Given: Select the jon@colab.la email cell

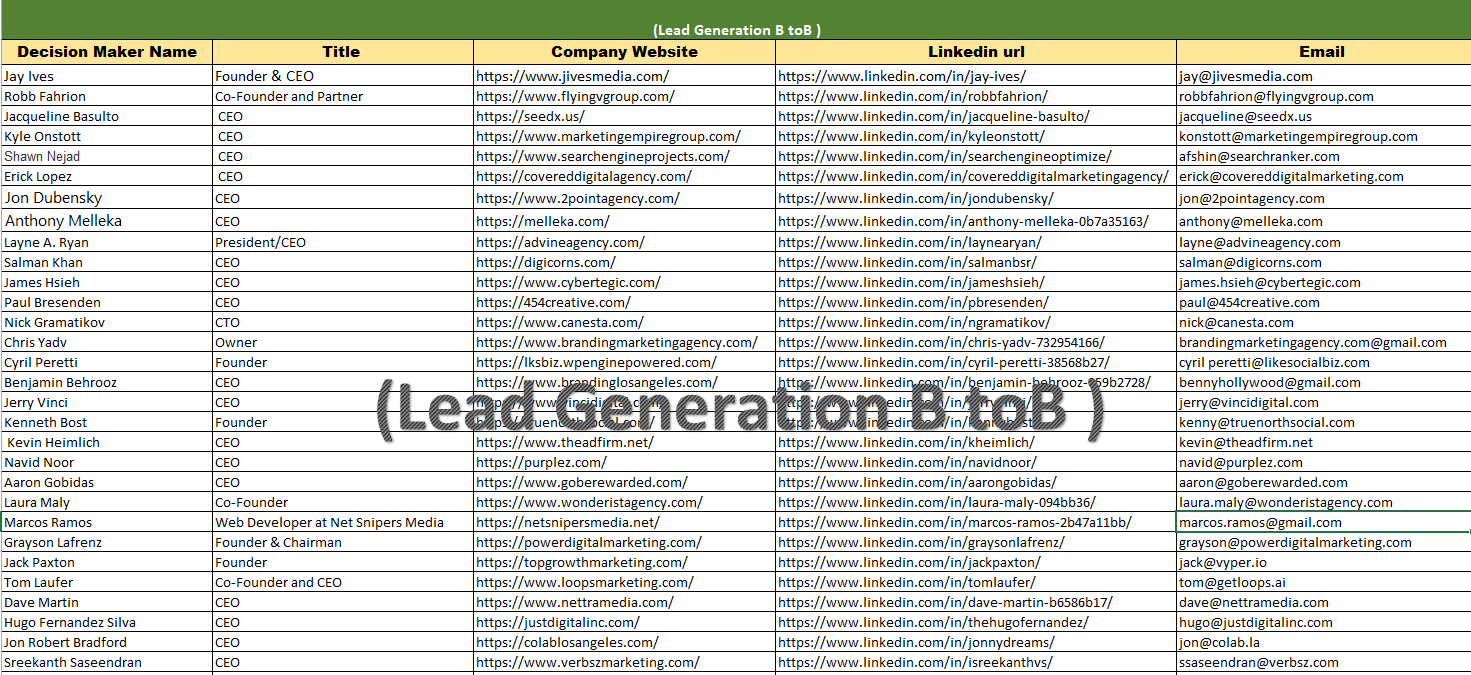Looking at the screenshot, I should (x=1323, y=642).
